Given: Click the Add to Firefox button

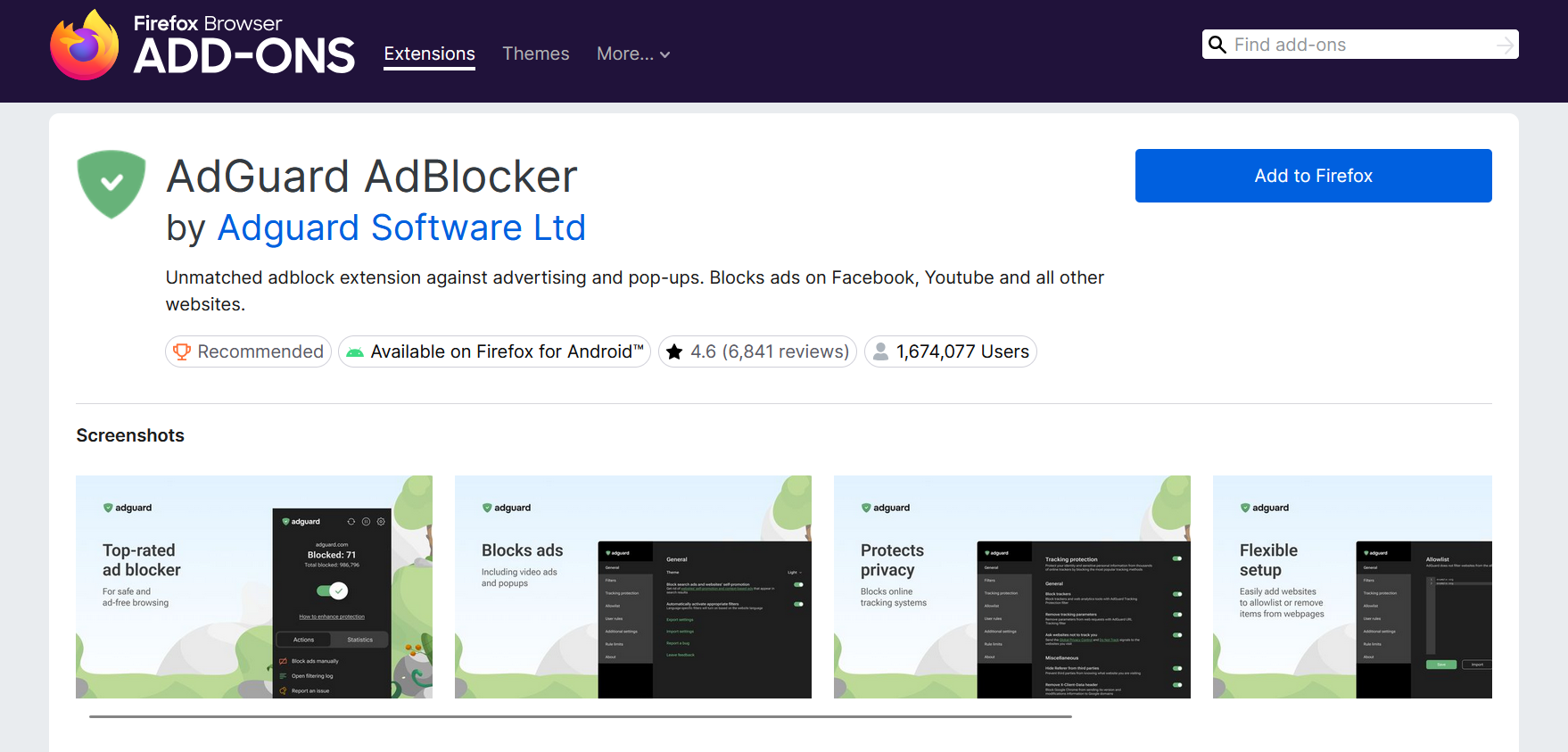Looking at the screenshot, I should [x=1313, y=176].
